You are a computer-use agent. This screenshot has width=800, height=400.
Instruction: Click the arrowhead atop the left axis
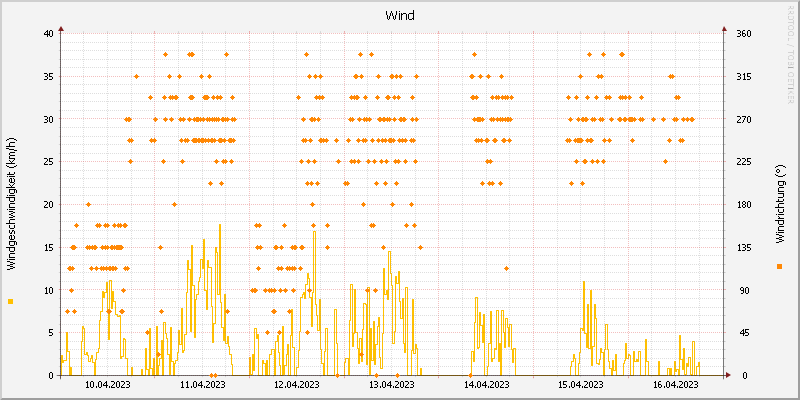[x=61, y=29]
